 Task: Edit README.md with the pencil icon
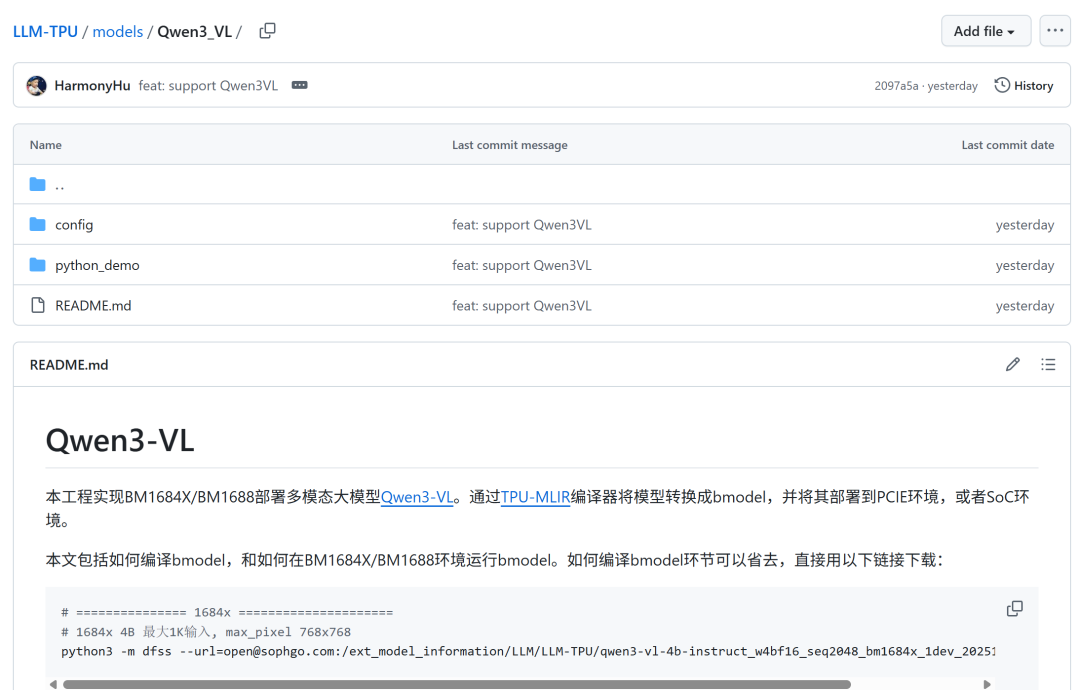pos(1013,365)
